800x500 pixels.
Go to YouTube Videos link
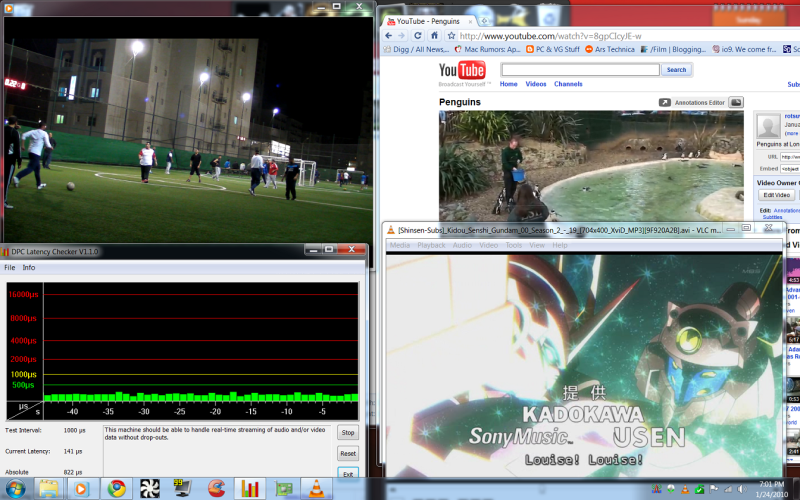tap(536, 84)
